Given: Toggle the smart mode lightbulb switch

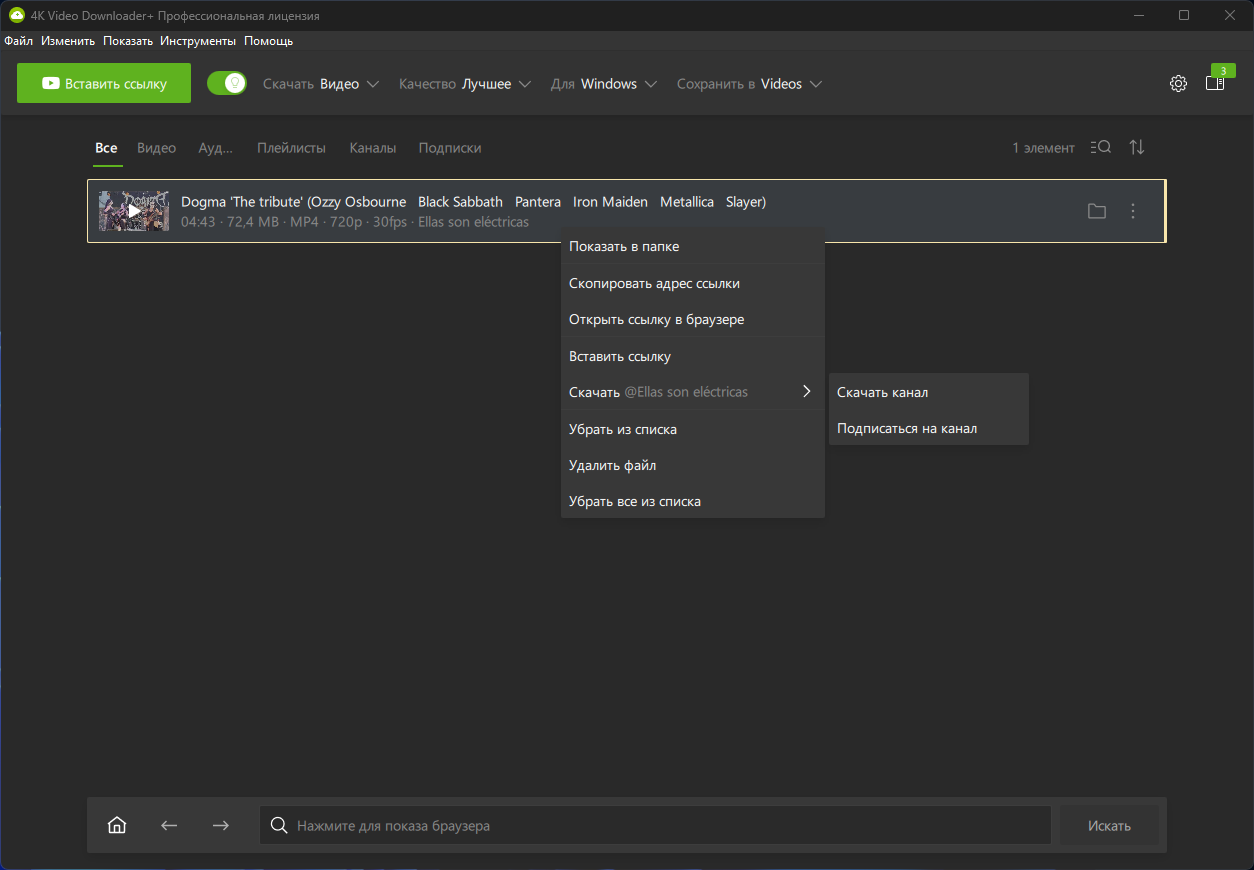Looking at the screenshot, I should [227, 83].
